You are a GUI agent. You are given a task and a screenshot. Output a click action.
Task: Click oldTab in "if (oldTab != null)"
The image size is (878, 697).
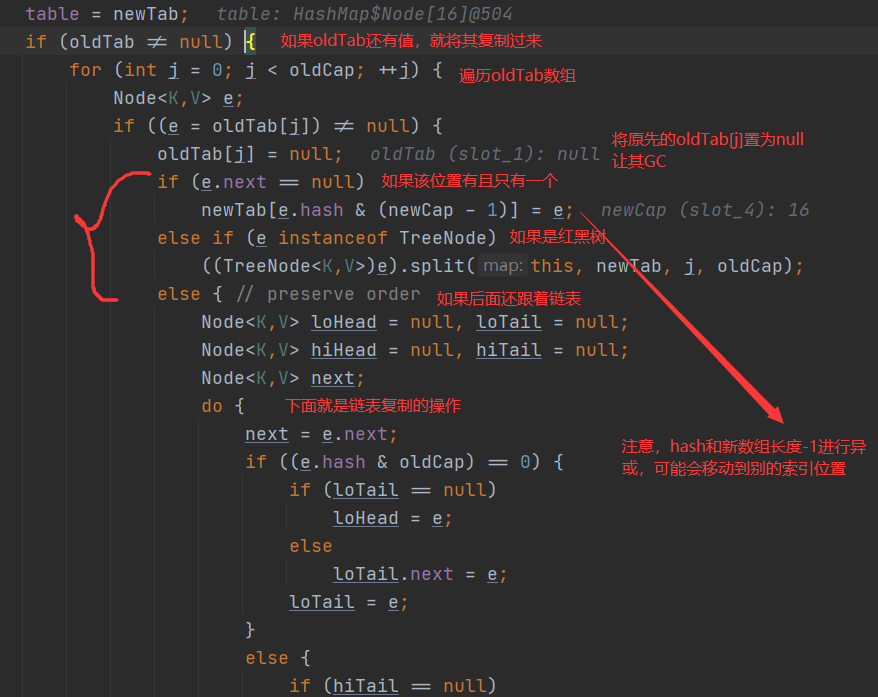(x=101, y=42)
